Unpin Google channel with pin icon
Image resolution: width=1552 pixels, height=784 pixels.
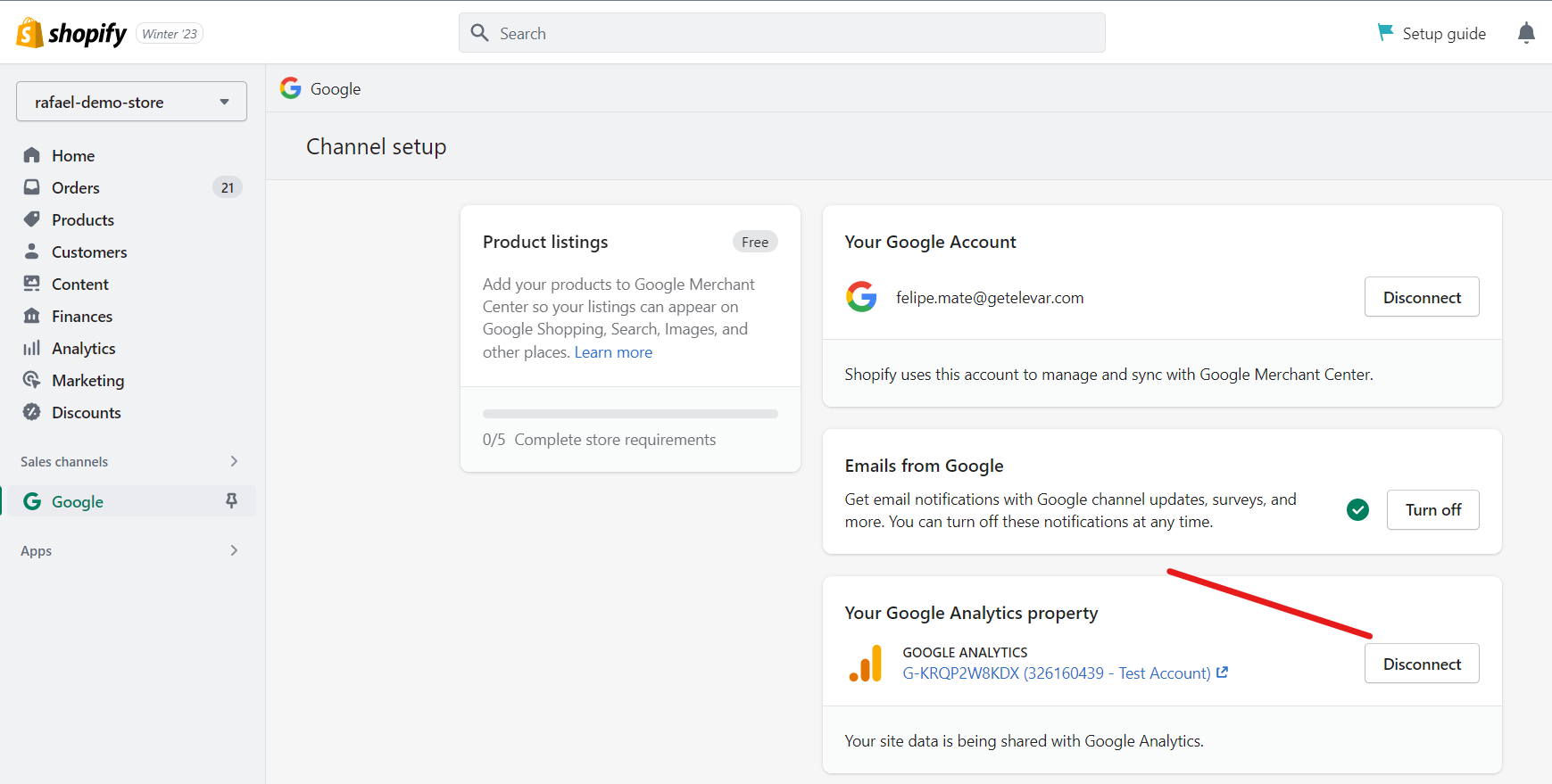(231, 500)
